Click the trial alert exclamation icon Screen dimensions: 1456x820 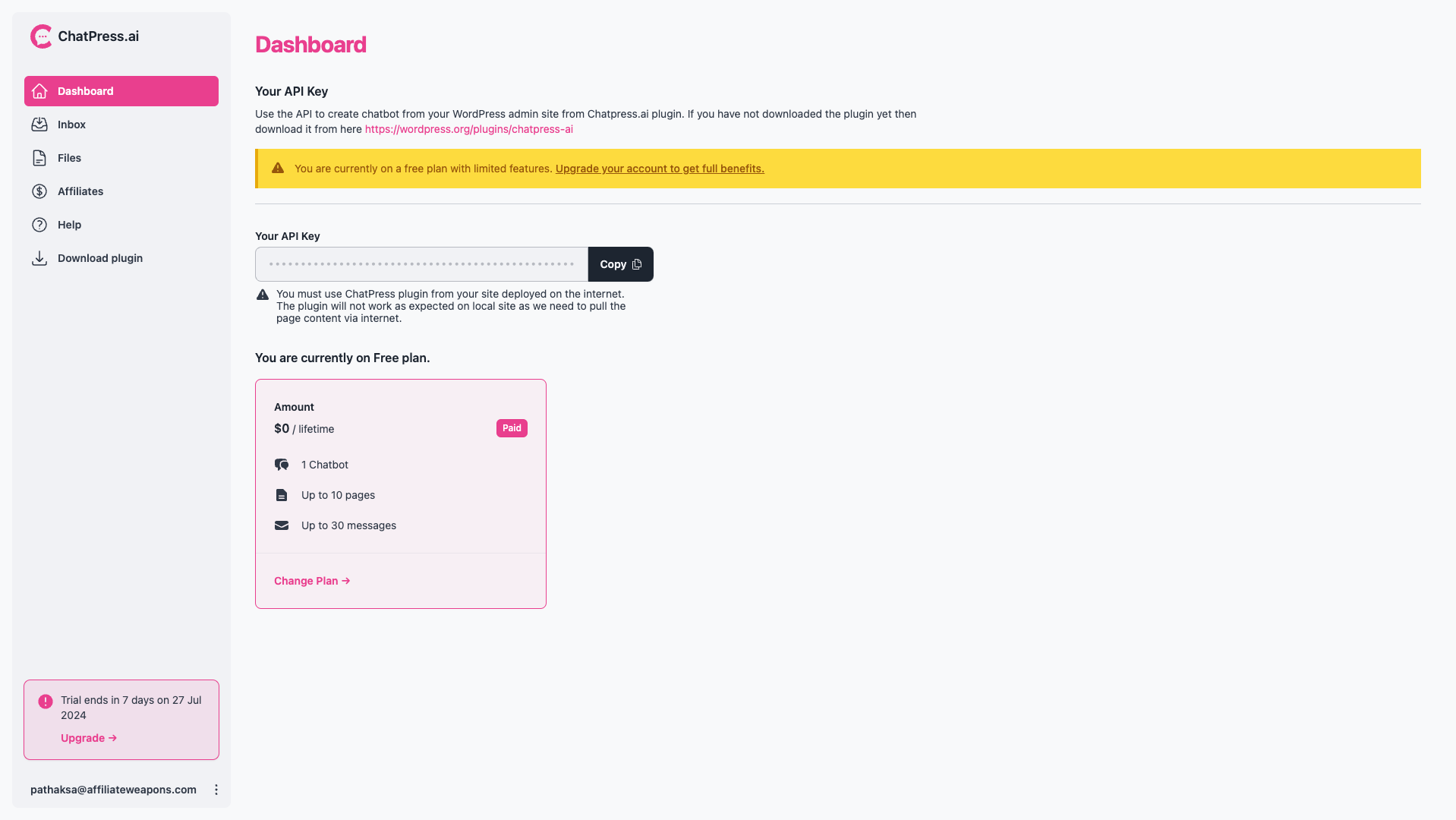tap(46, 702)
